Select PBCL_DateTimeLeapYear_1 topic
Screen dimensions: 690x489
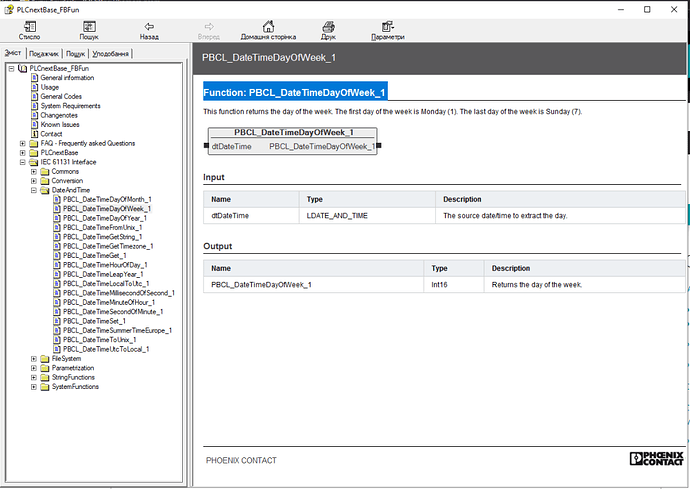(103, 274)
